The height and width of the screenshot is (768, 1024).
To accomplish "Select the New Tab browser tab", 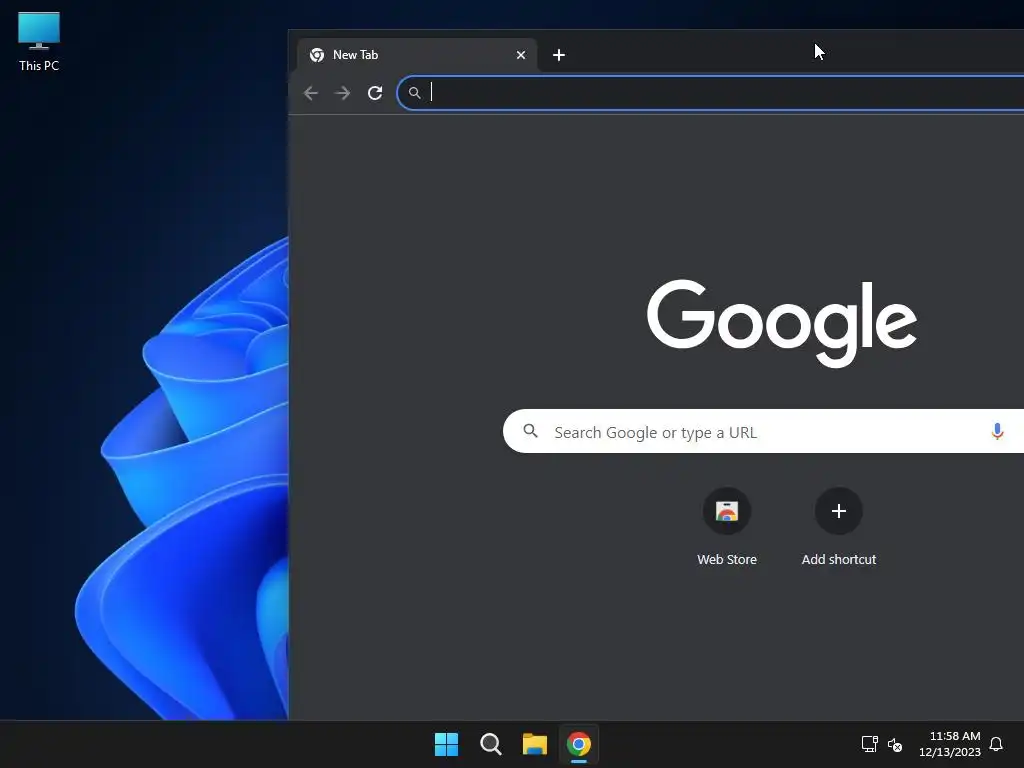I will (417, 55).
